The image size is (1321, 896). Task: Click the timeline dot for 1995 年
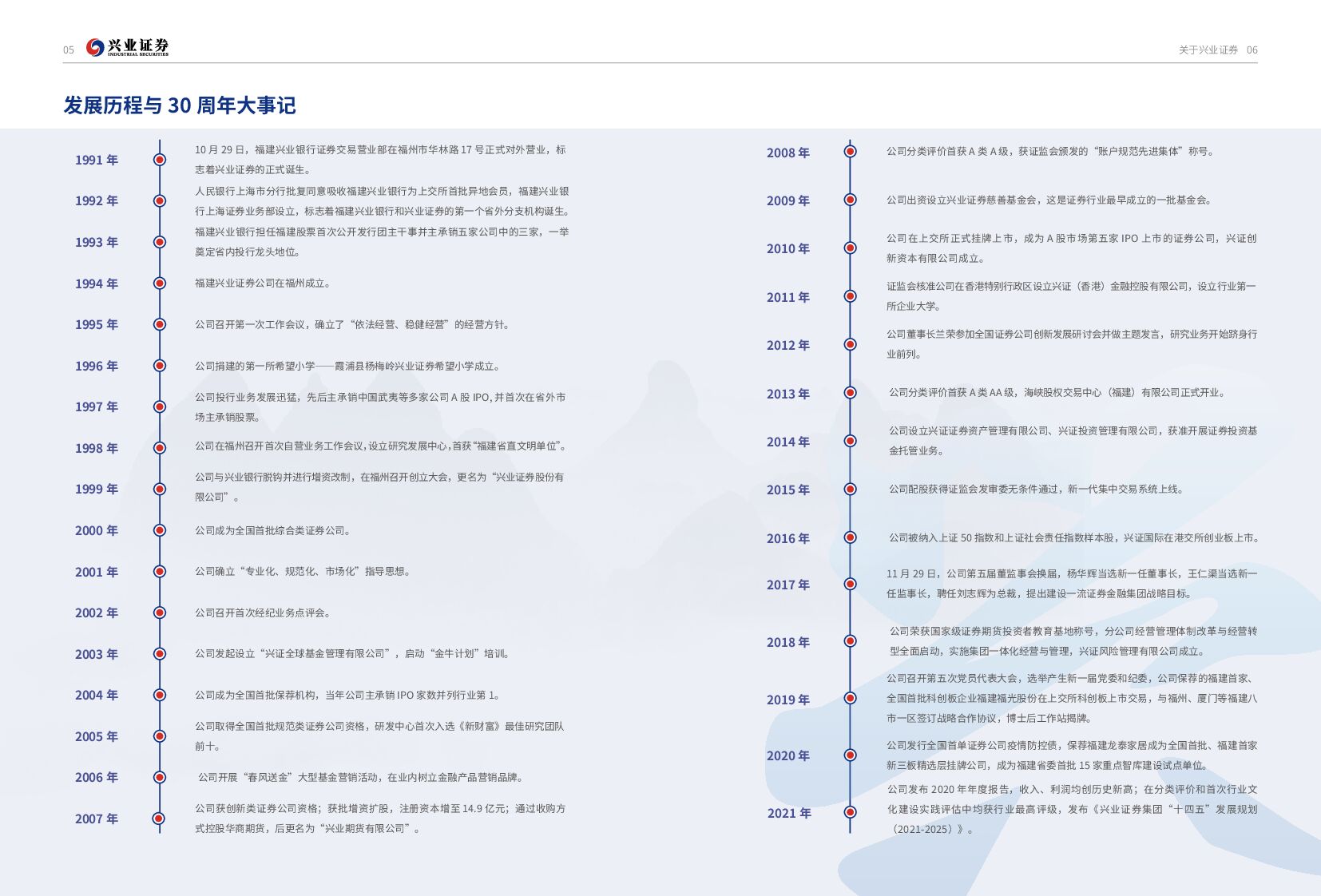(x=160, y=324)
